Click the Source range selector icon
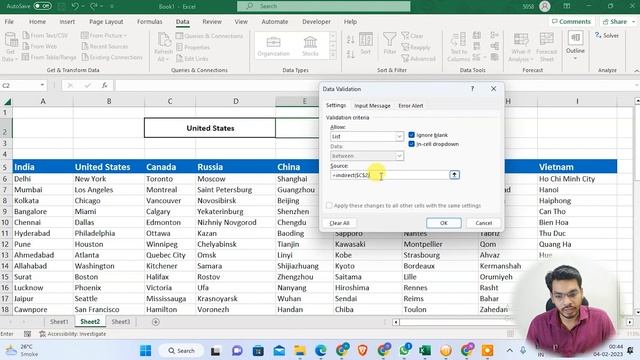 [x=454, y=175]
